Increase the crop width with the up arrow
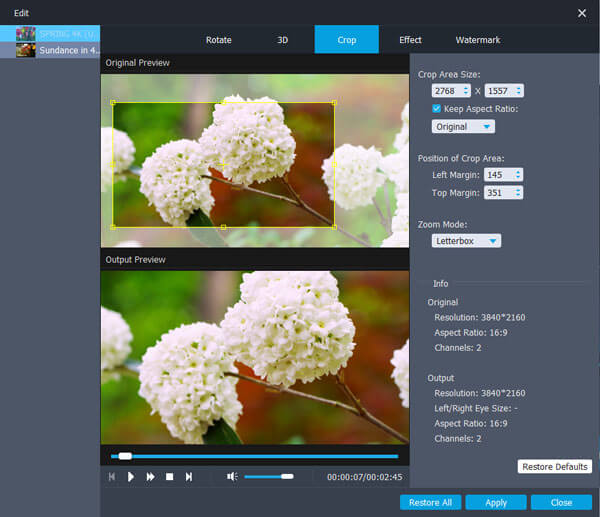Screen dimensions: 600x517 pyautogui.click(x=466, y=88)
